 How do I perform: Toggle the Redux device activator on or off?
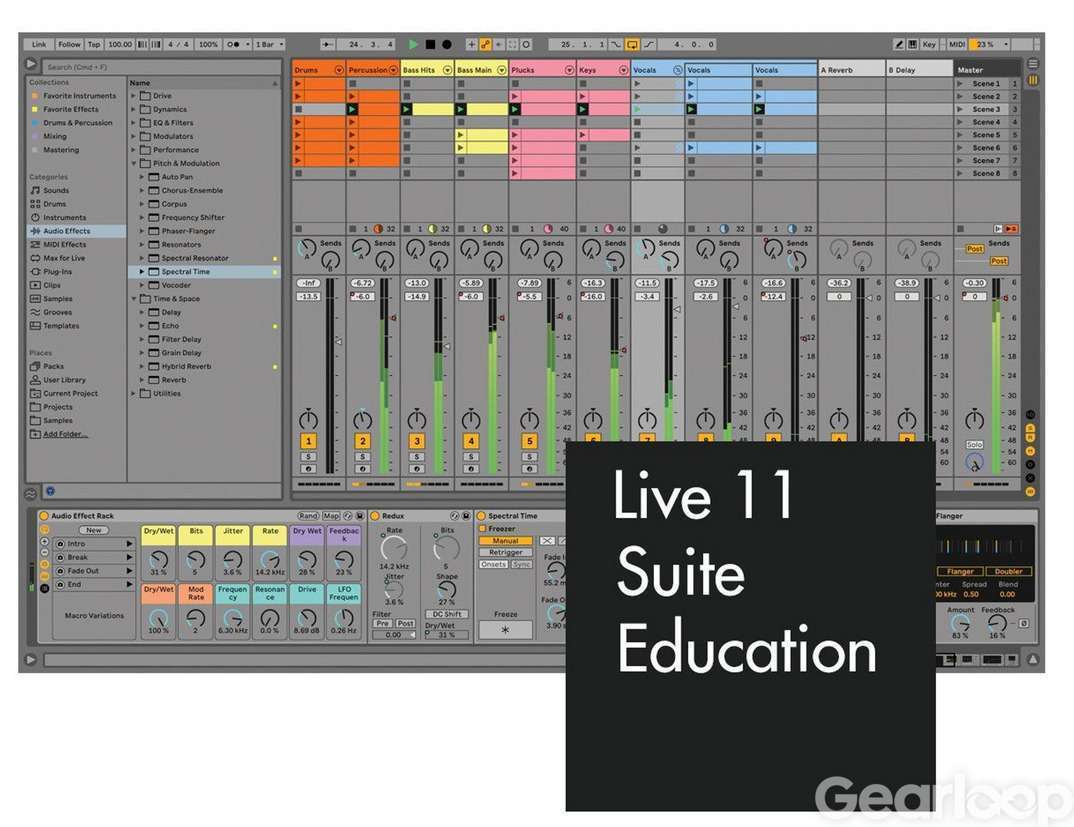(x=375, y=516)
